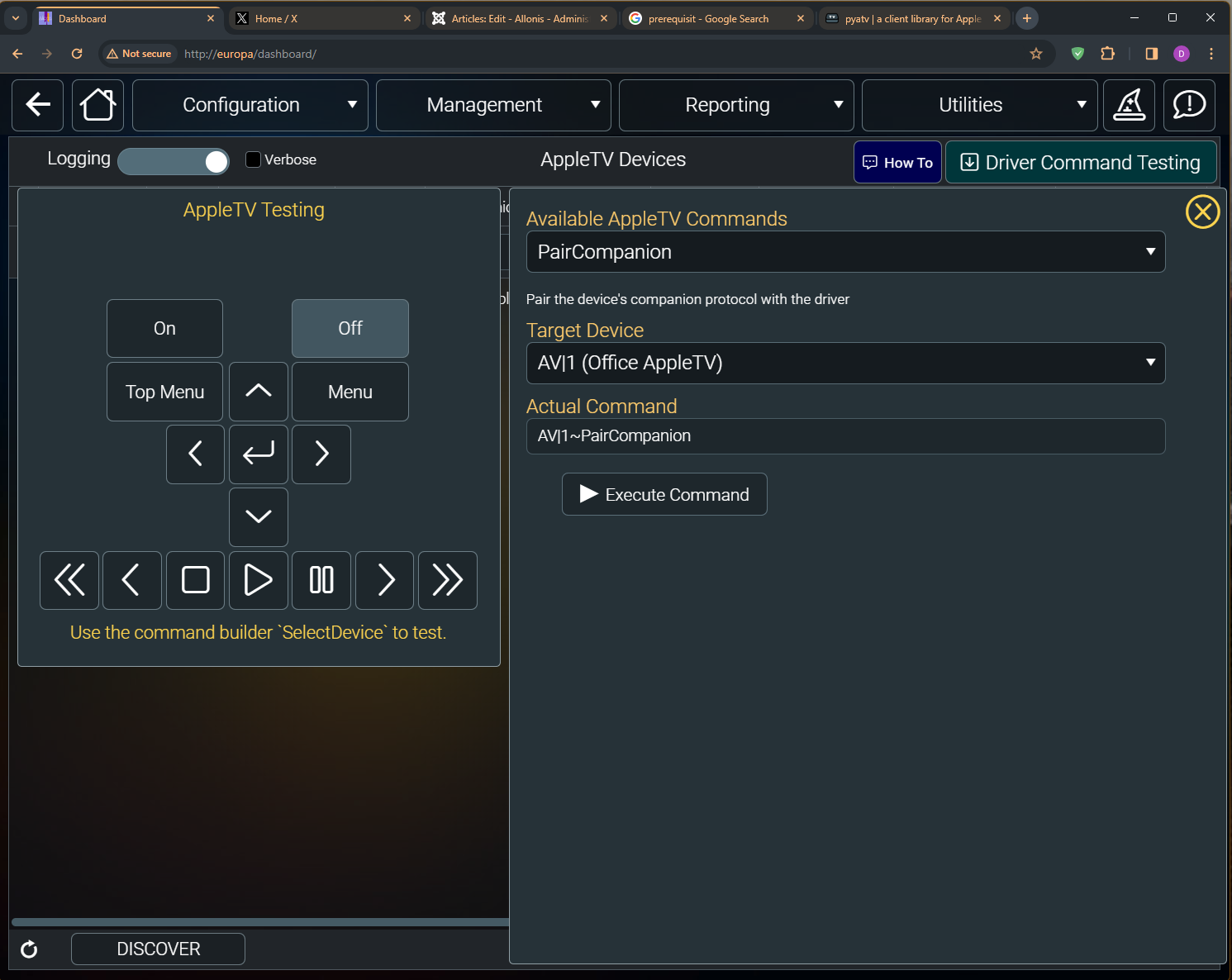The width and height of the screenshot is (1232, 980).
Task: Click the Actual Command input field
Action: [845, 436]
